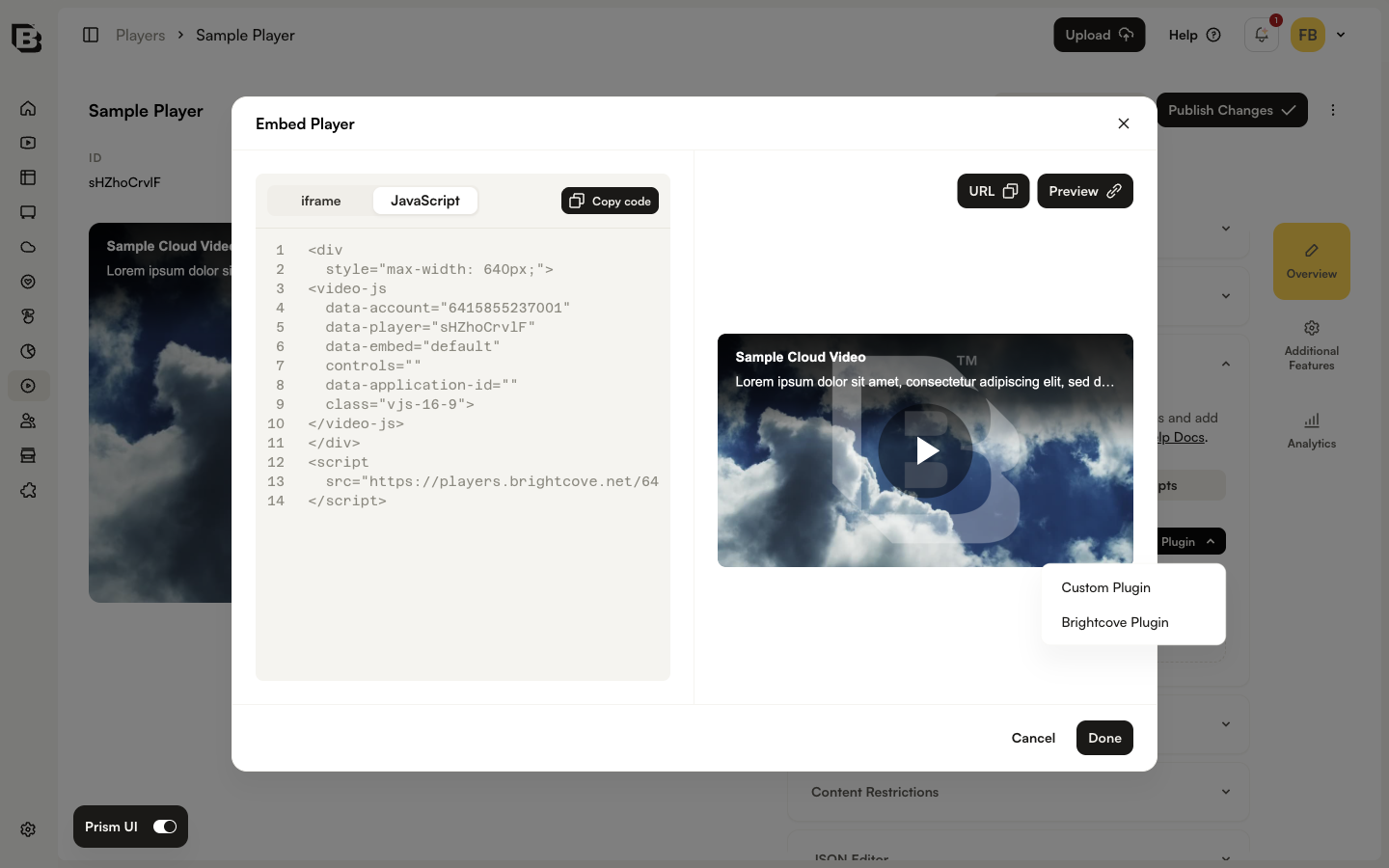This screenshot has height=868, width=1389.
Task: Open the heart circle icon in sidebar
Action: tap(28, 282)
